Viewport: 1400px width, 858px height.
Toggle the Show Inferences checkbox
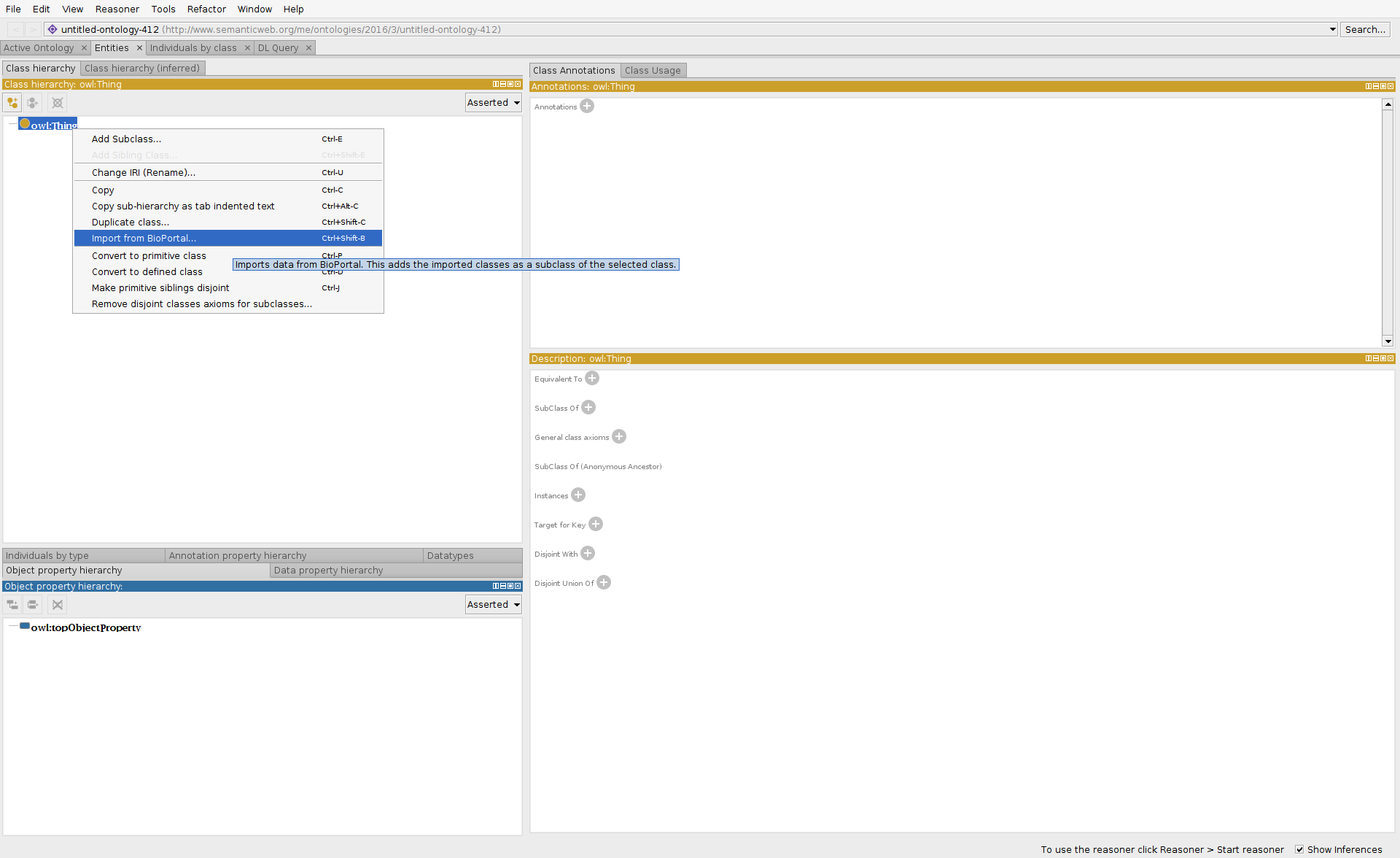click(1299, 849)
